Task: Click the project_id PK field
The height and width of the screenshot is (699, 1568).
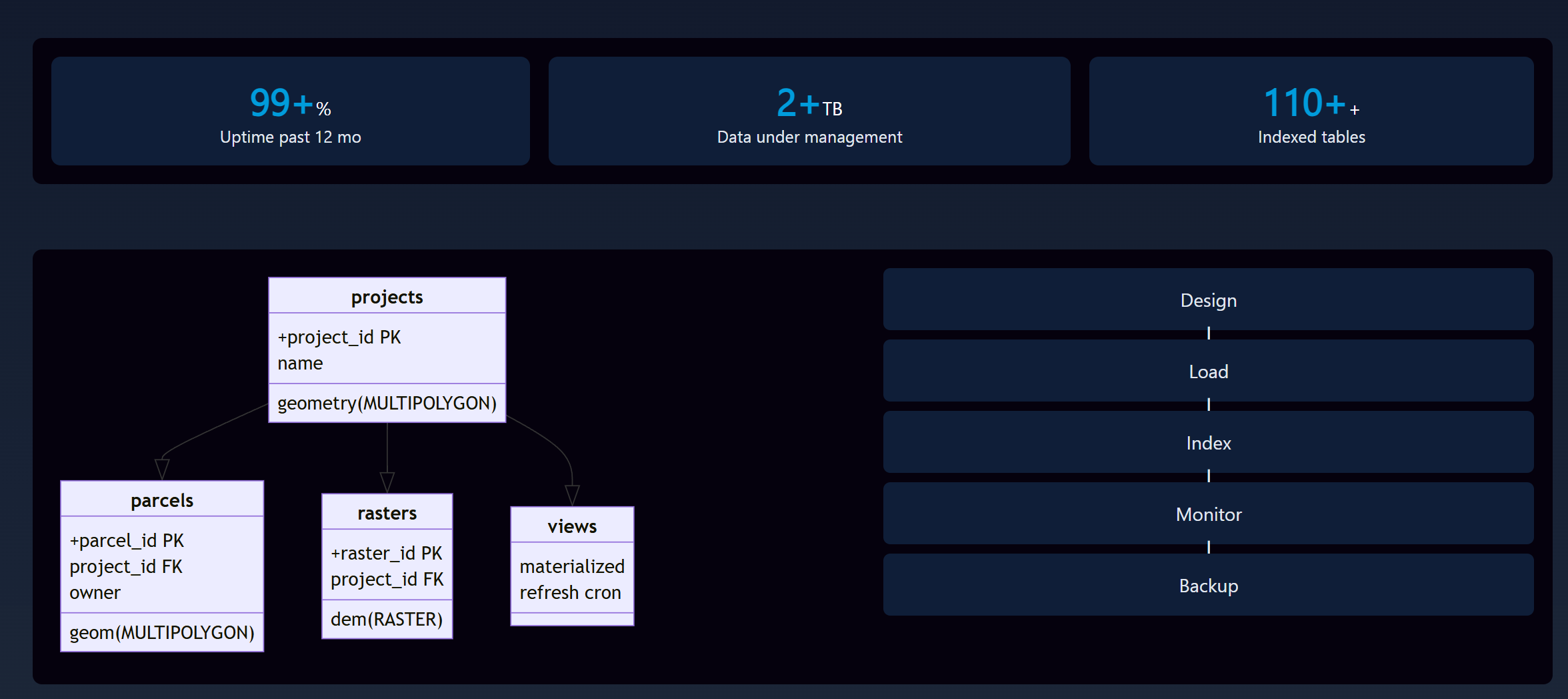Action: pos(339,337)
